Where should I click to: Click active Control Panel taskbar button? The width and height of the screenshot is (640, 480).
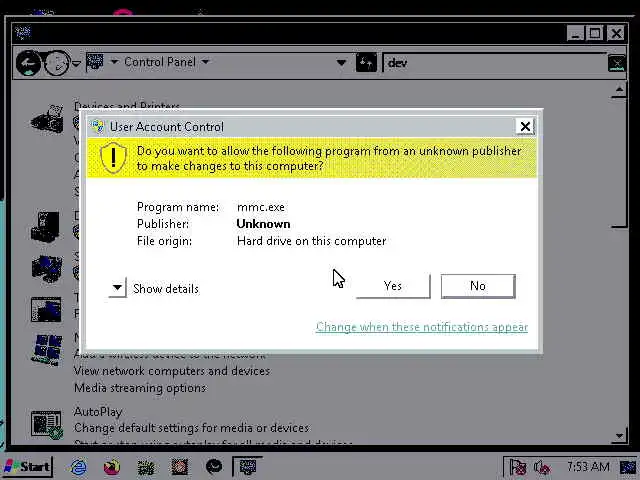click(247, 467)
